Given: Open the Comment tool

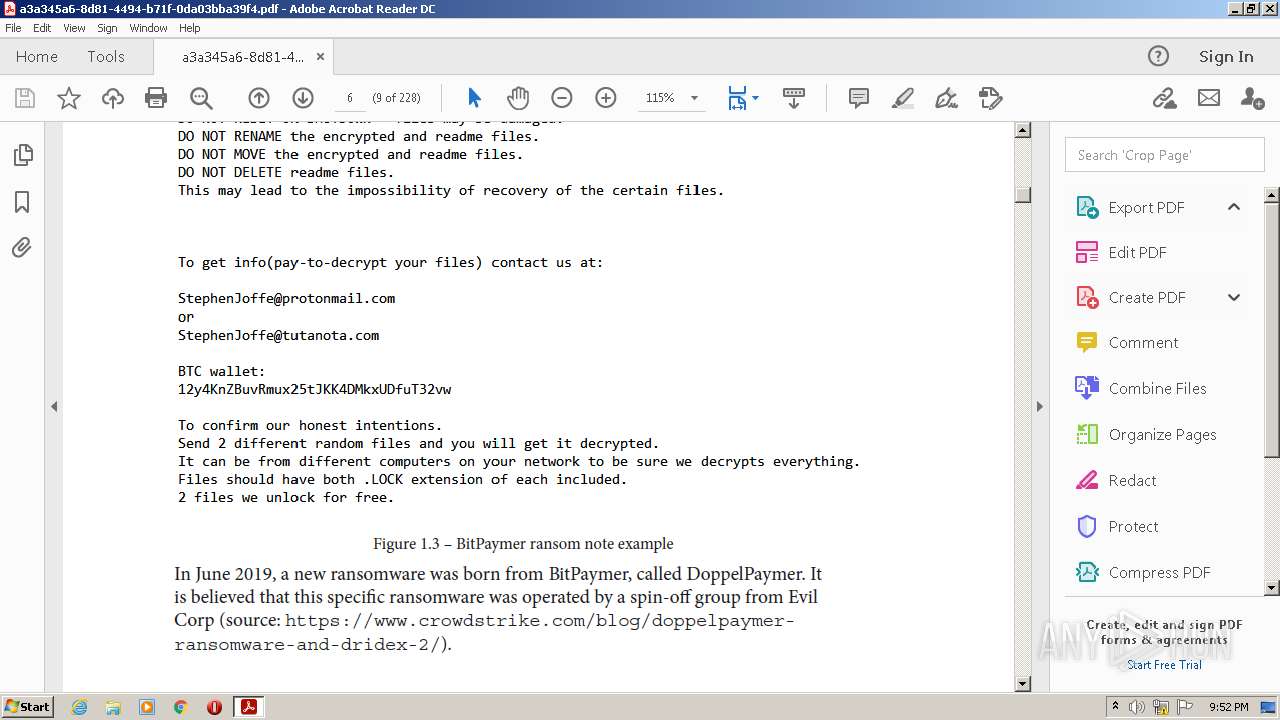Looking at the screenshot, I should pos(1143,342).
